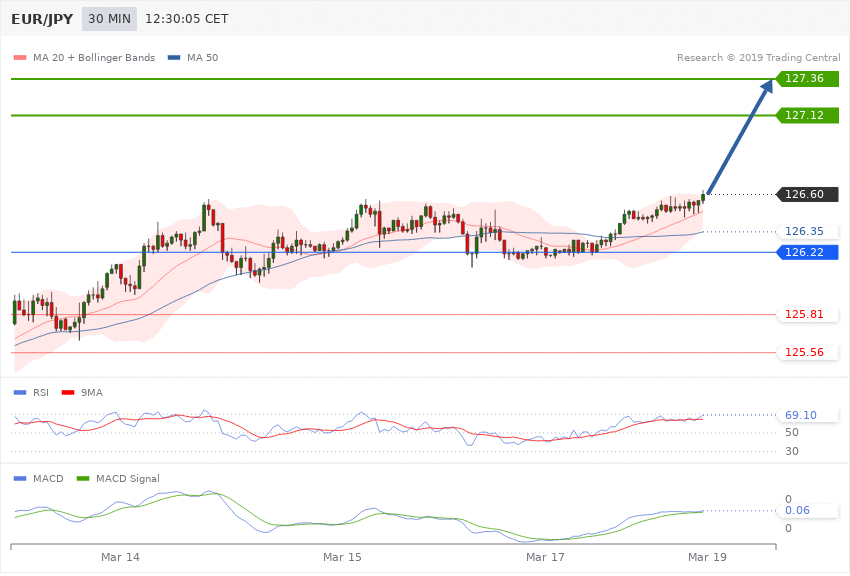Click the Mar 19 date axis label
Screen dimensions: 850x576
click(707, 557)
